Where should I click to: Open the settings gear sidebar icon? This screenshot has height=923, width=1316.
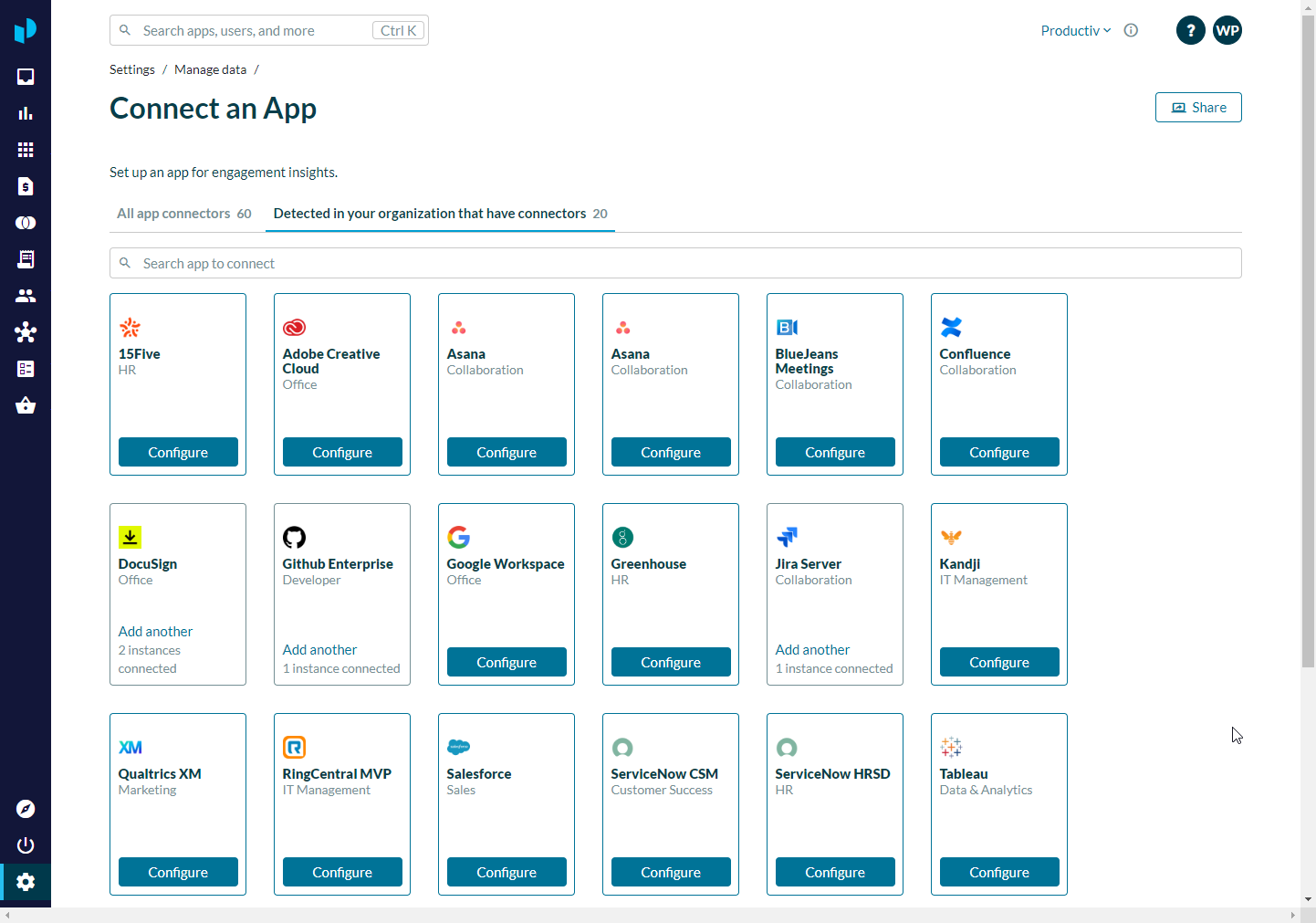(26, 882)
